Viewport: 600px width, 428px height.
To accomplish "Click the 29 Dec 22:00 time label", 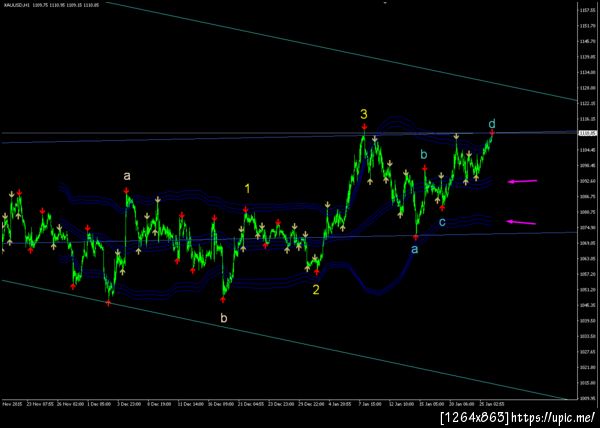I will point(311,404).
